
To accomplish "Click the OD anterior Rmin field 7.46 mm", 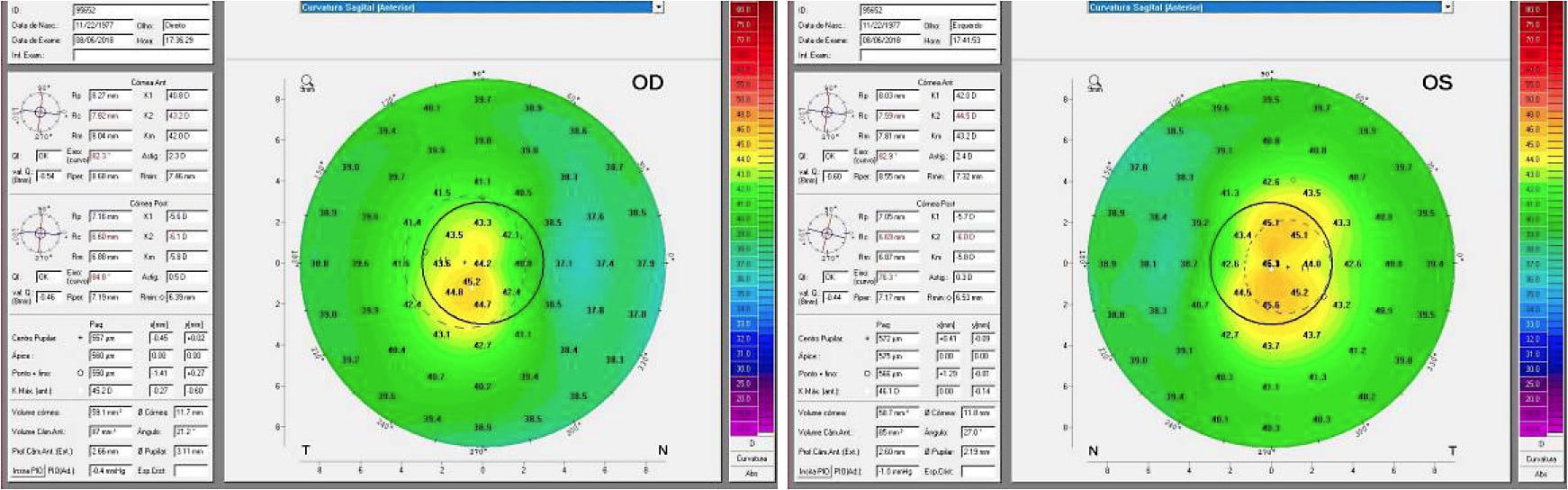I will [x=186, y=176].
